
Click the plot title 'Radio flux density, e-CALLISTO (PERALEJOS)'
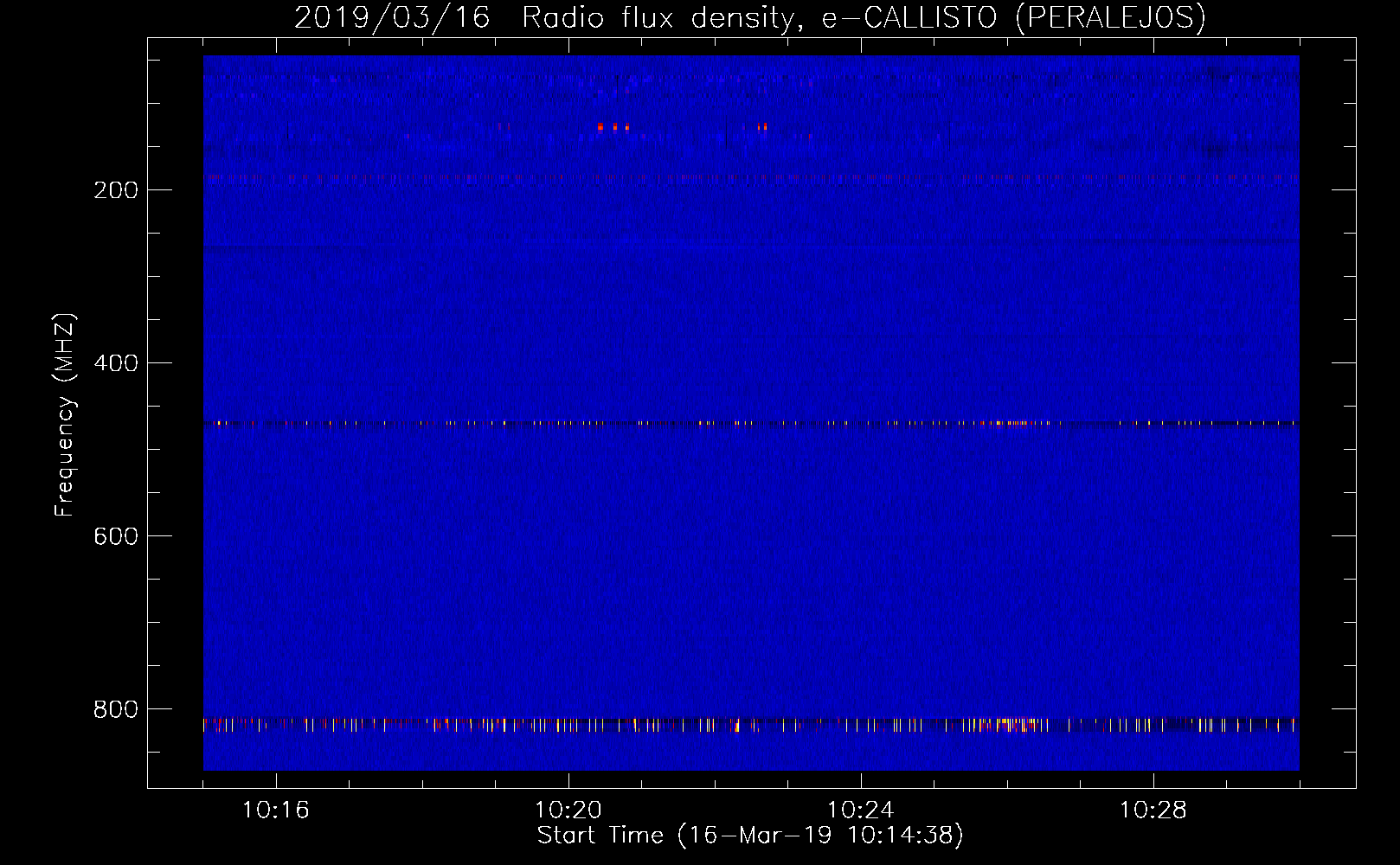tap(864, 18)
